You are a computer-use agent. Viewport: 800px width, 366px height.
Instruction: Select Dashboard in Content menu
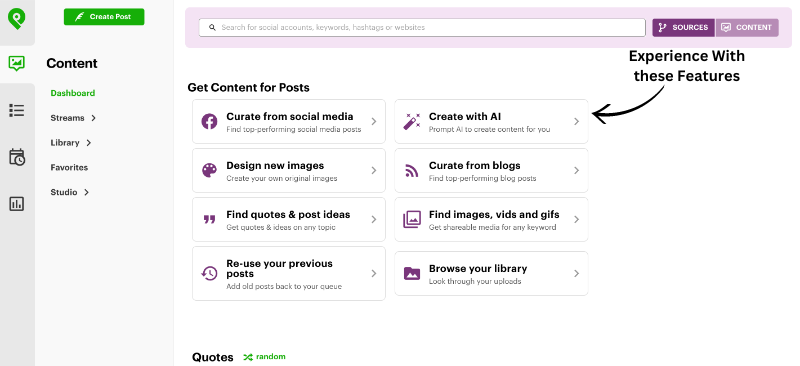click(72, 93)
